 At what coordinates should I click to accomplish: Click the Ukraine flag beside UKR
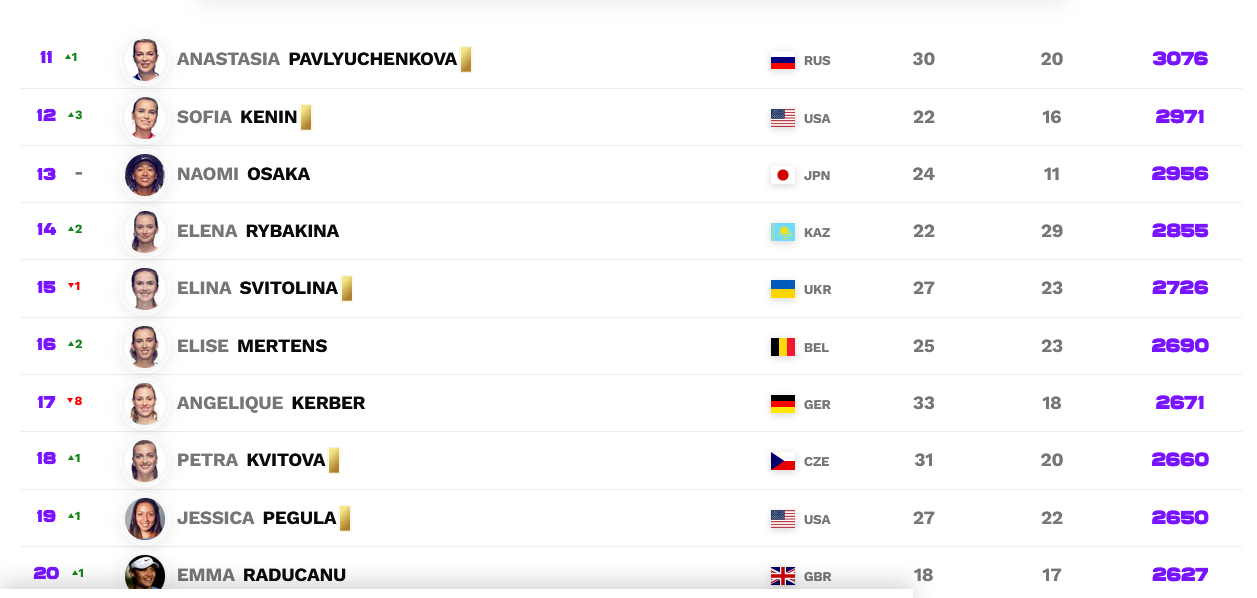[x=783, y=289]
